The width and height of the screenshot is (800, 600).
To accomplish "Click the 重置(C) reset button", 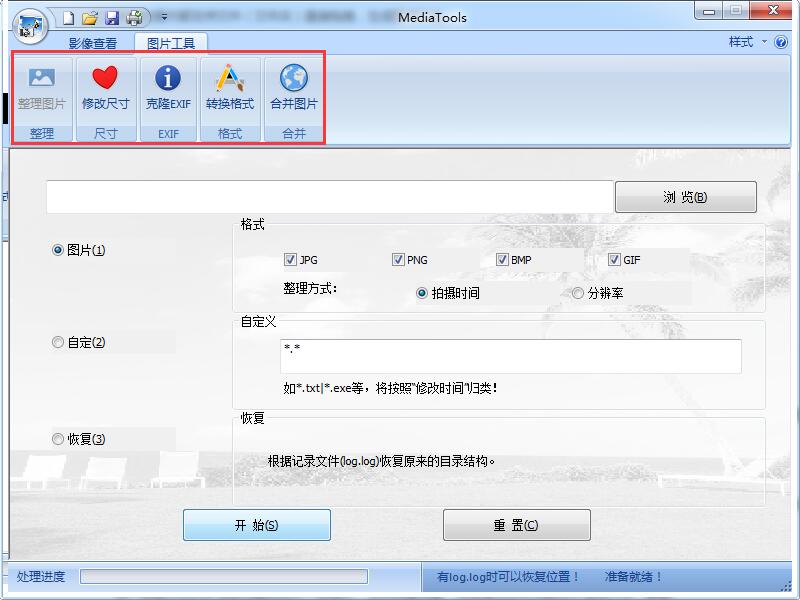I will [x=516, y=525].
